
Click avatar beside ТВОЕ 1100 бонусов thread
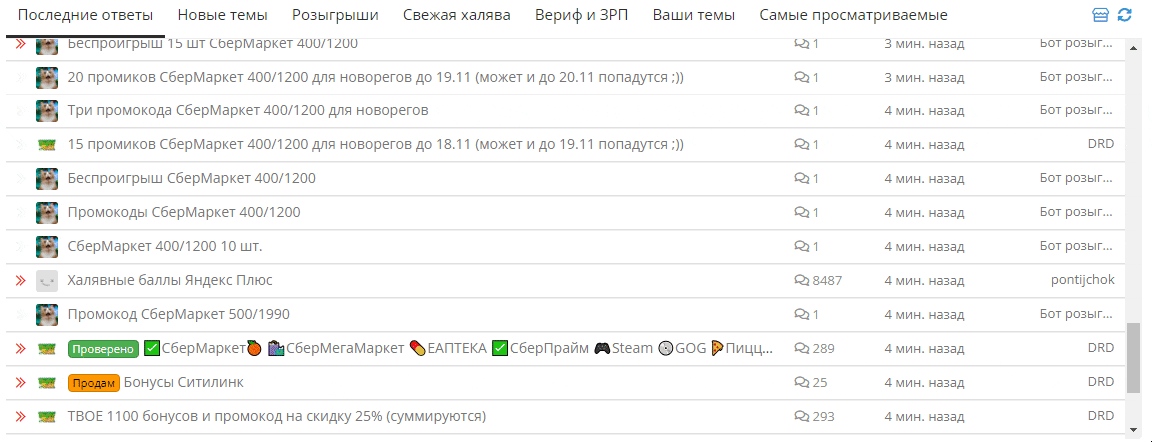[x=47, y=416]
